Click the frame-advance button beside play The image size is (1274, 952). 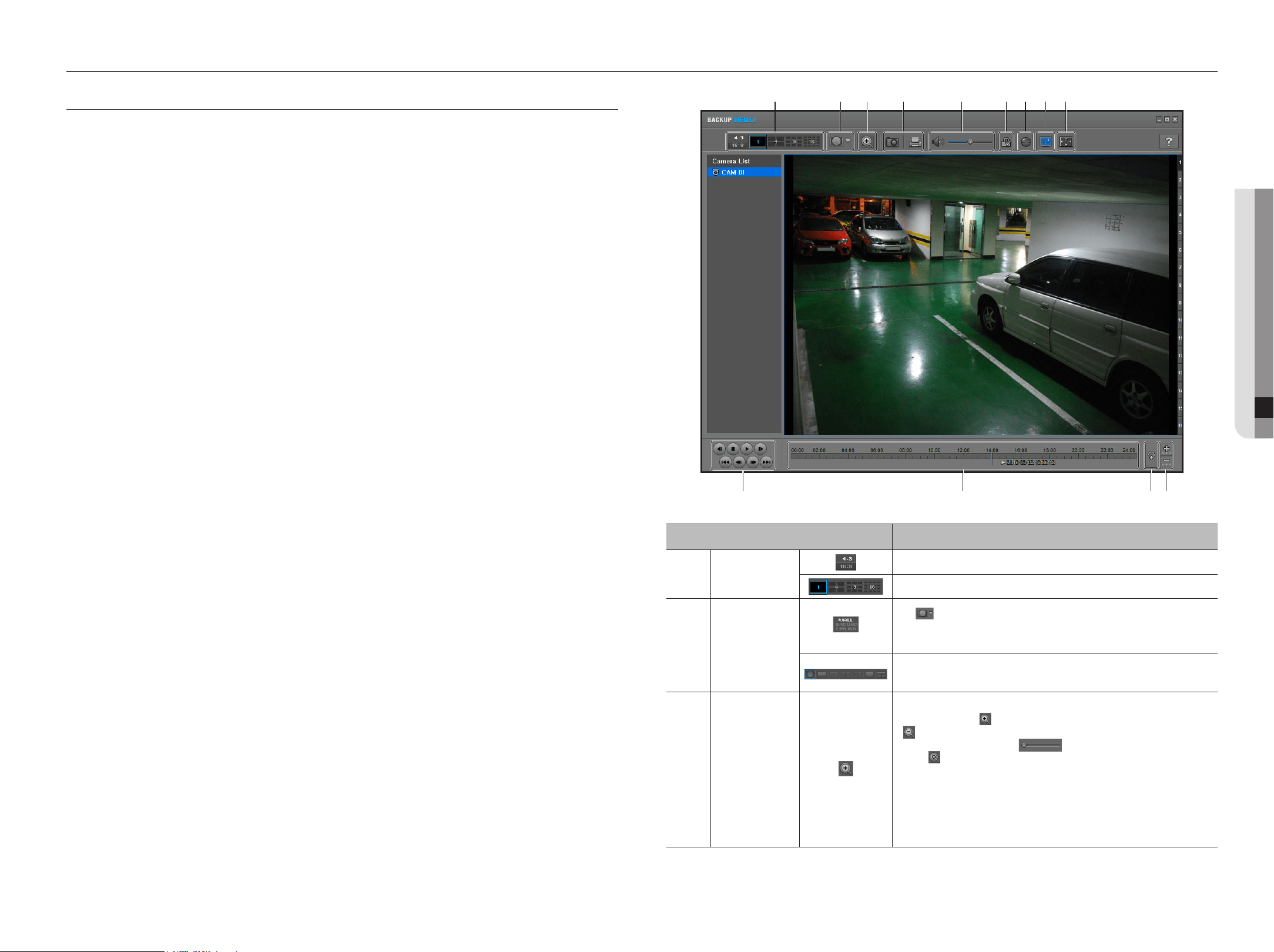click(760, 449)
